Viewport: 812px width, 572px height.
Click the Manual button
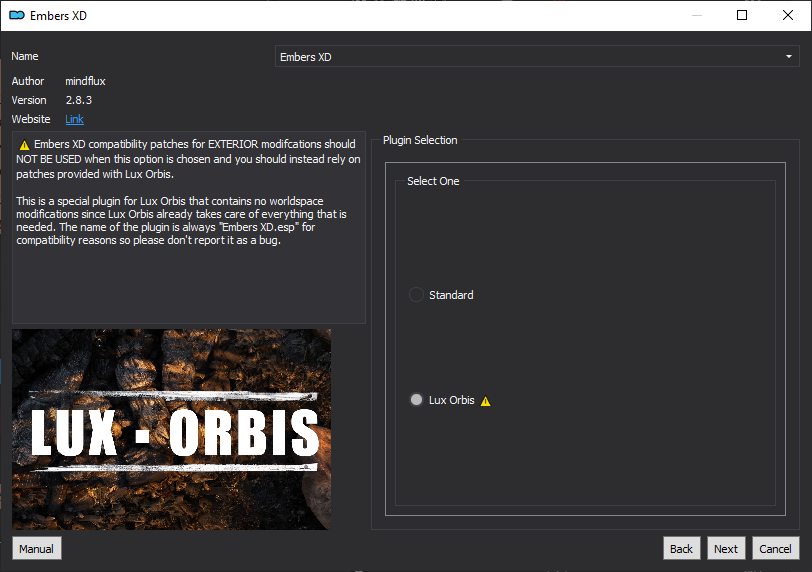pyautogui.click(x=36, y=548)
